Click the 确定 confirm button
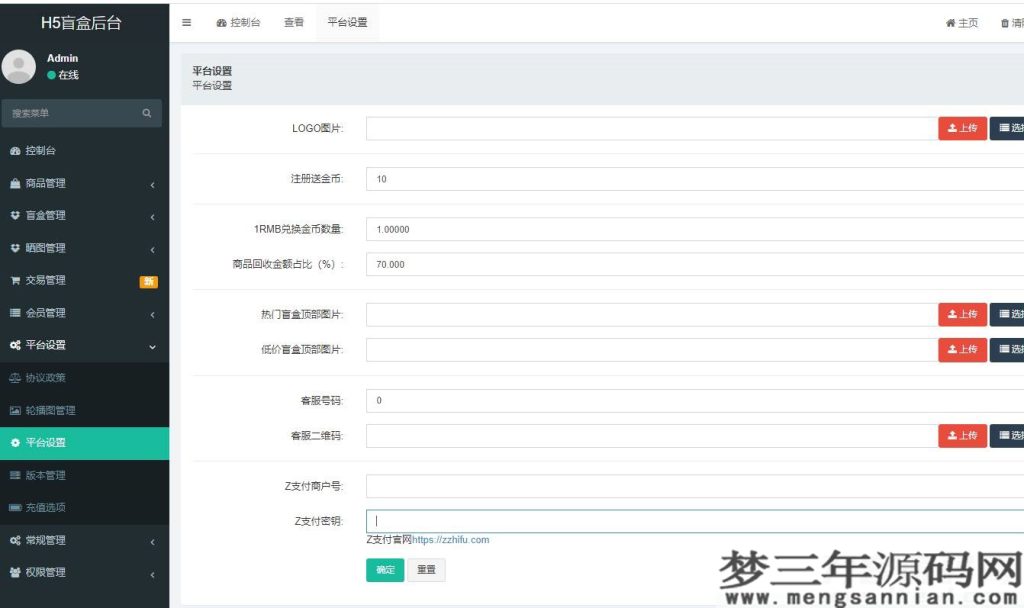1024x608 pixels. pyautogui.click(x=385, y=570)
